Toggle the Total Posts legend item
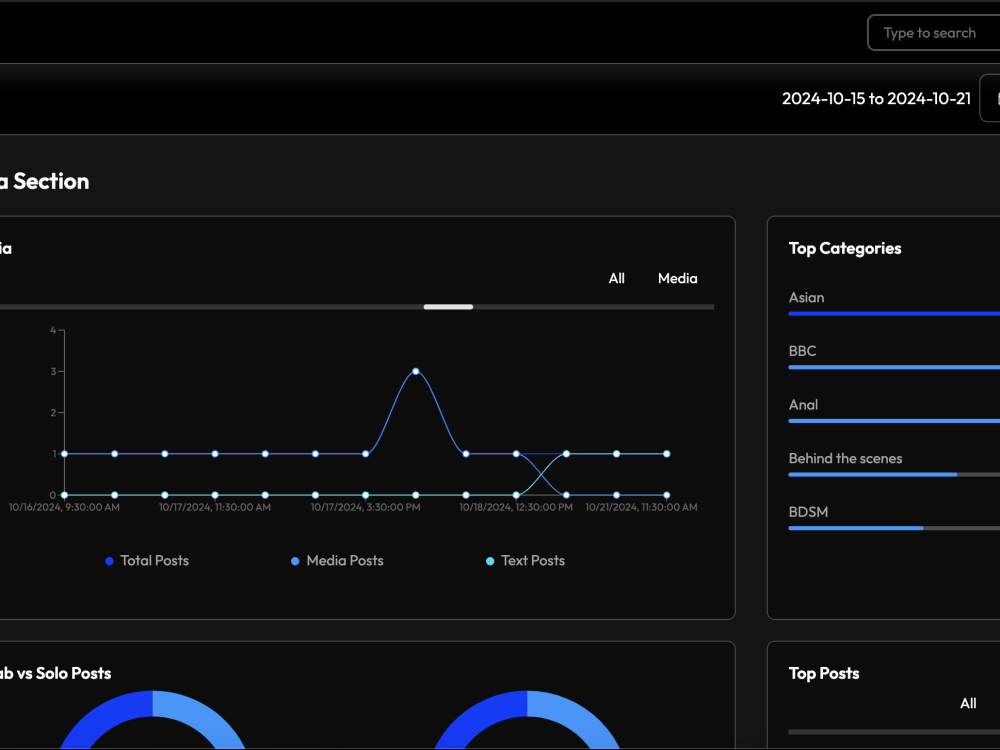1000x750 pixels. (x=147, y=561)
